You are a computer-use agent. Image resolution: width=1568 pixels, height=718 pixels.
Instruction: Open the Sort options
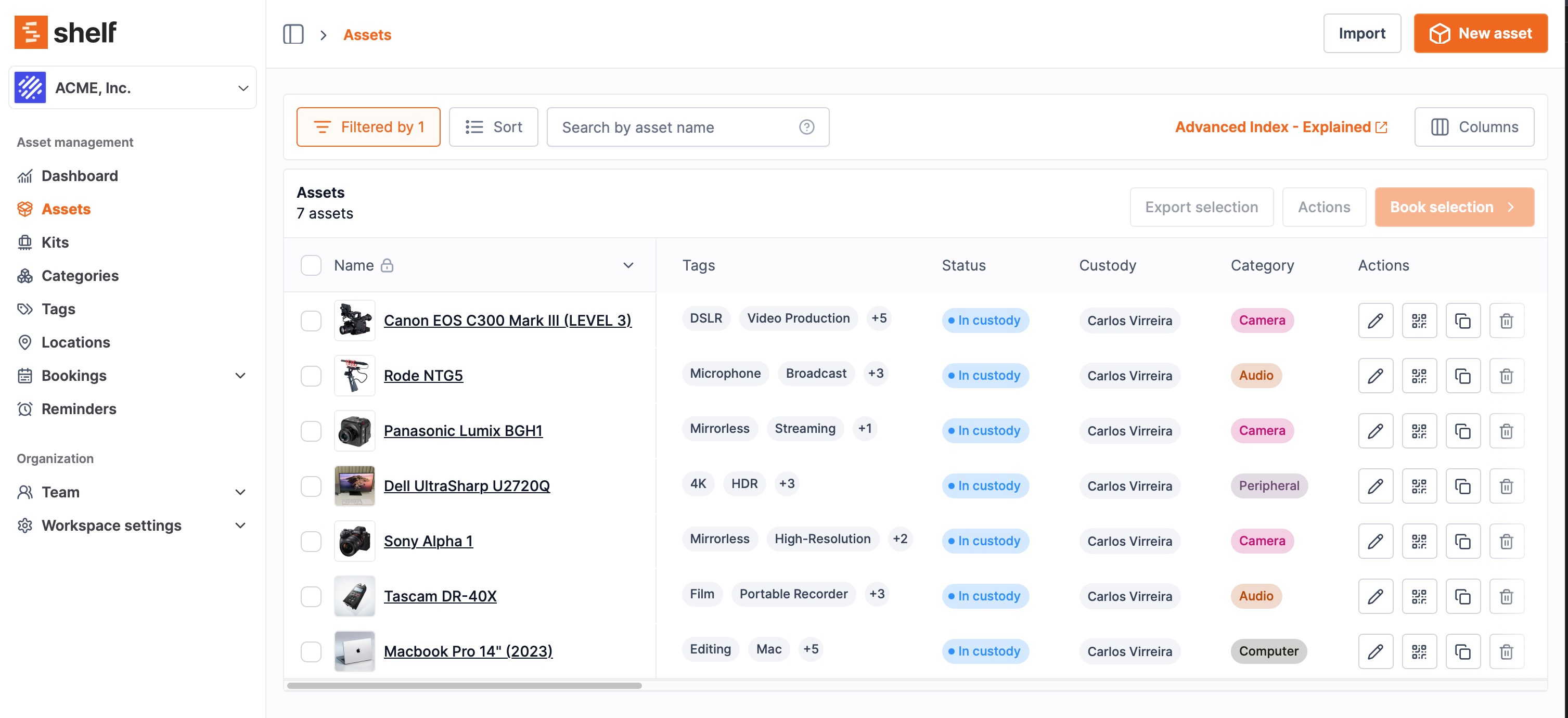pos(493,126)
